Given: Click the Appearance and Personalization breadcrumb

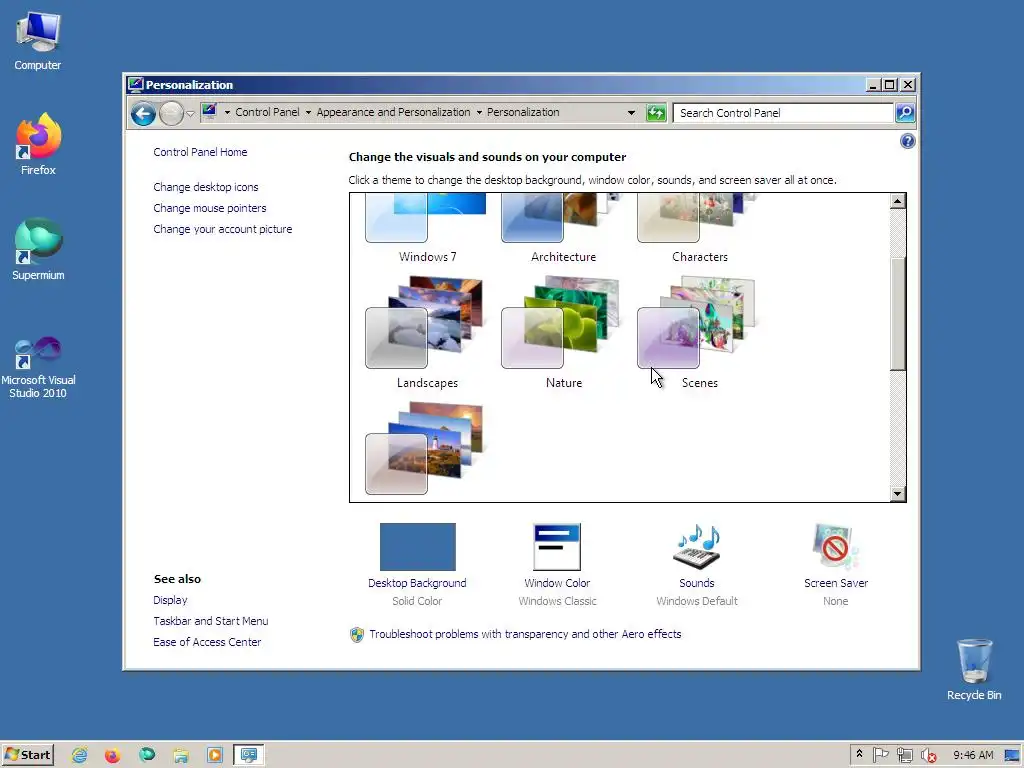Looking at the screenshot, I should pyautogui.click(x=393, y=112).
